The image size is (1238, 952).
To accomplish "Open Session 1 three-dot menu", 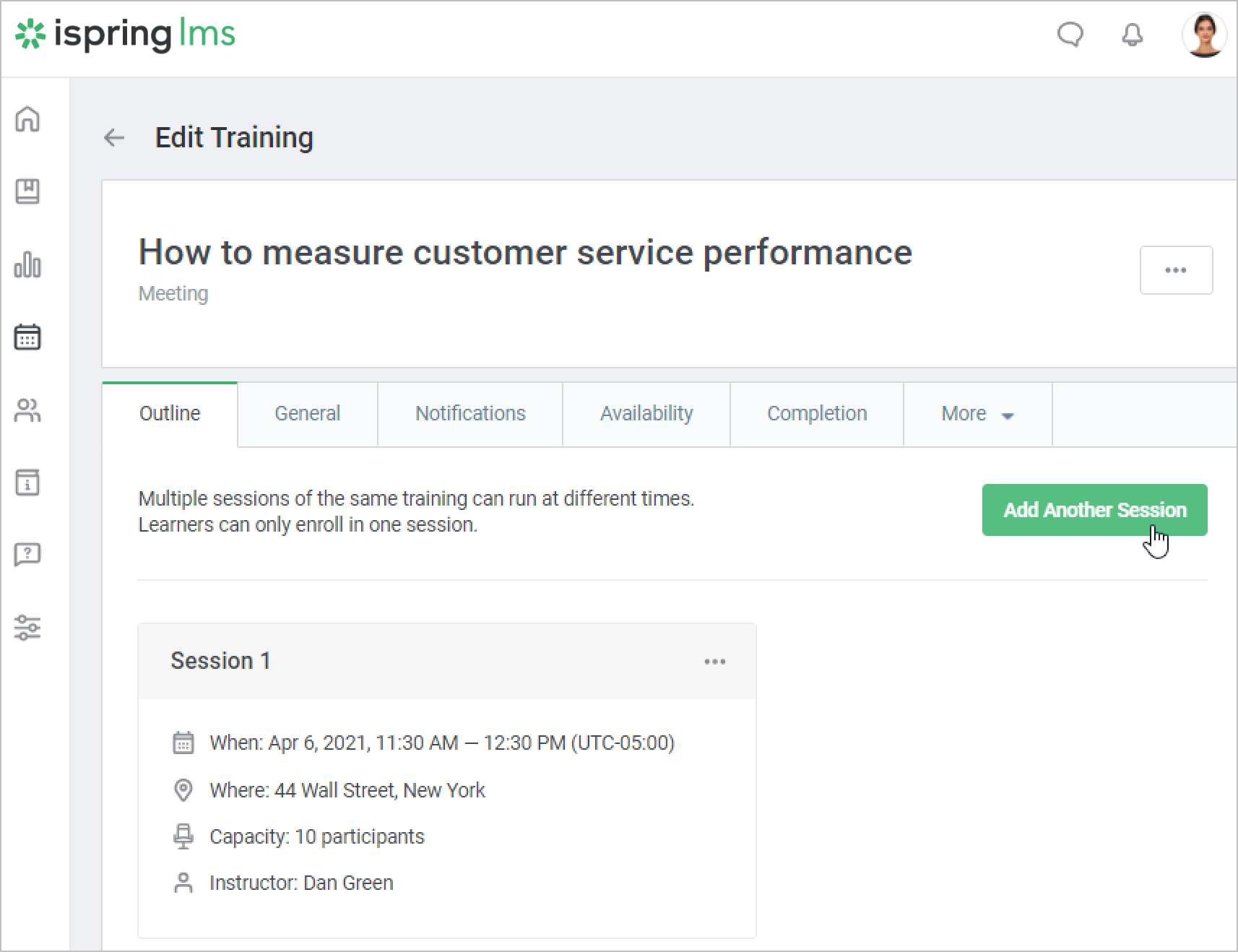I will (x=714, y=661).
